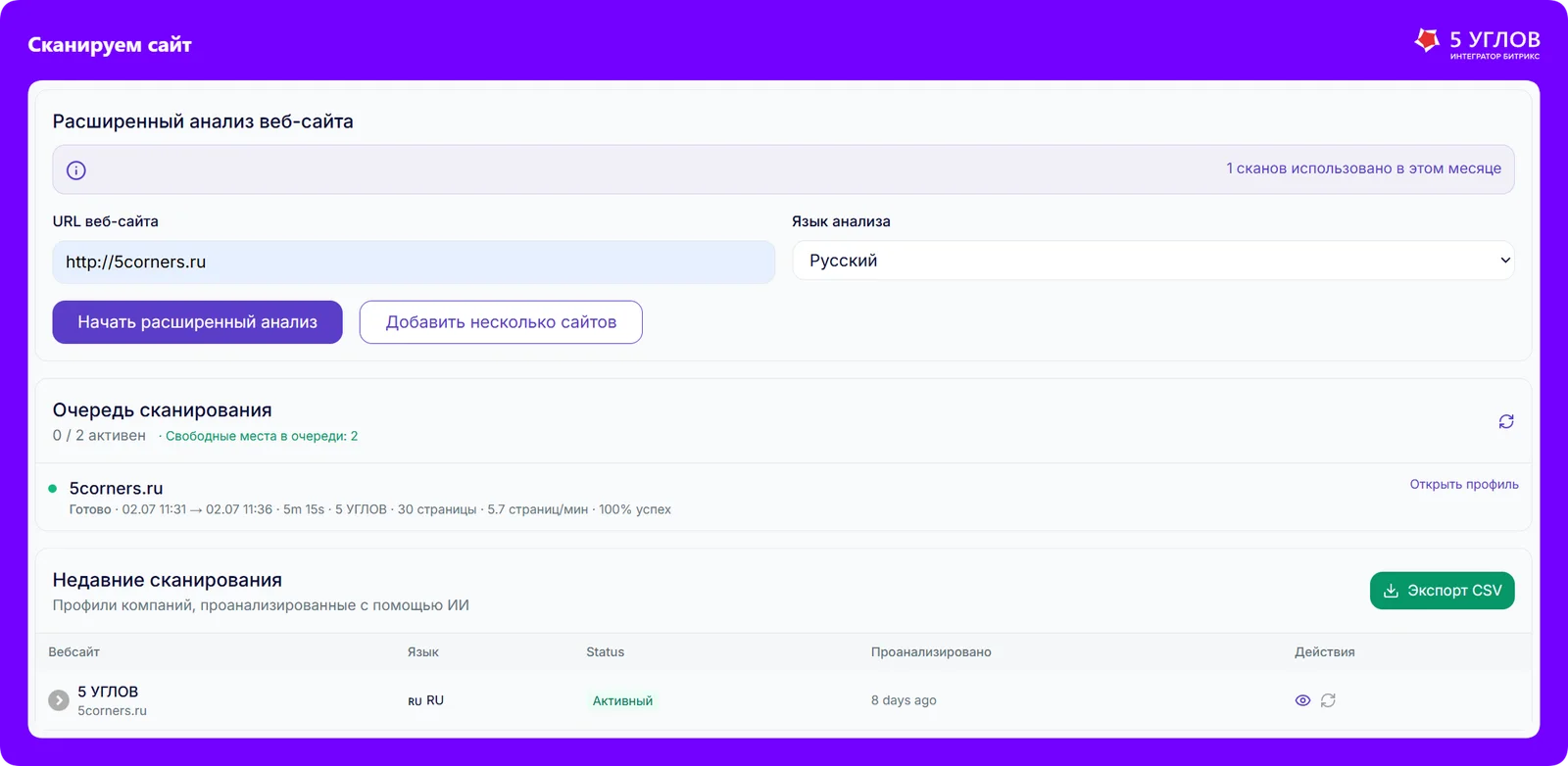Click the green status dot by 5corners.ru
Viewport: 1568px width, 766px height.
(x=53, y=488)
